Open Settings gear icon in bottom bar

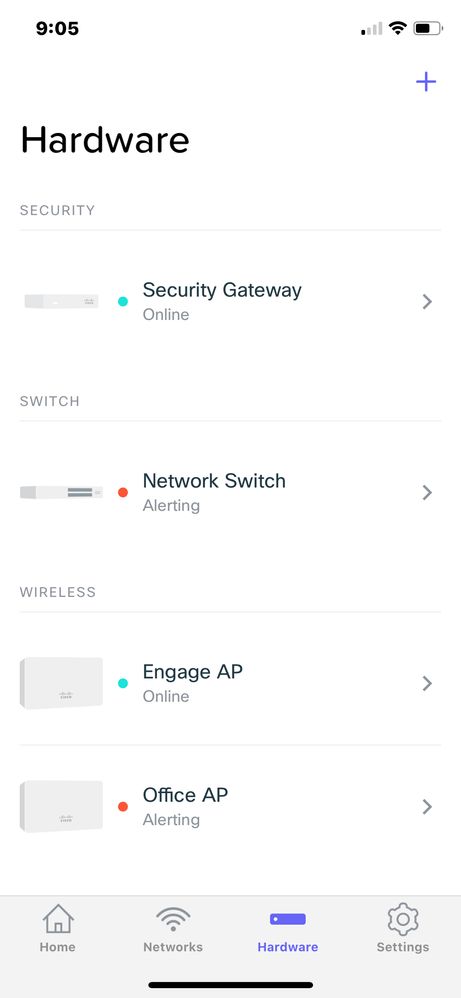point(402,919)
